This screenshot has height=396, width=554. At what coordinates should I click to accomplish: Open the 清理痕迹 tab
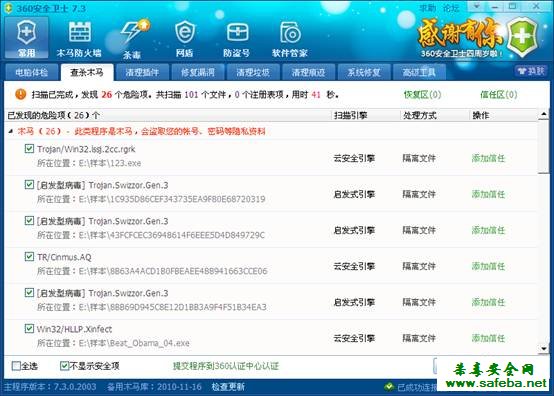pos(308,72)
